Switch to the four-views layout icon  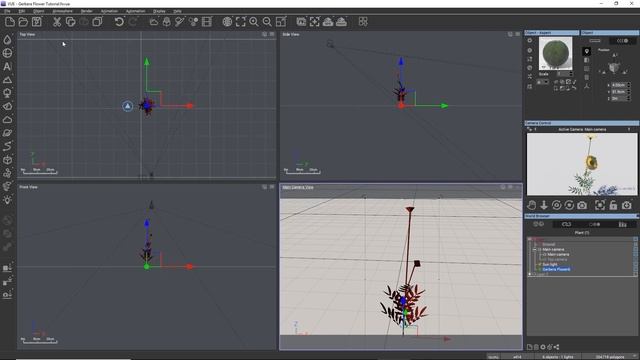tap(363, 22)
